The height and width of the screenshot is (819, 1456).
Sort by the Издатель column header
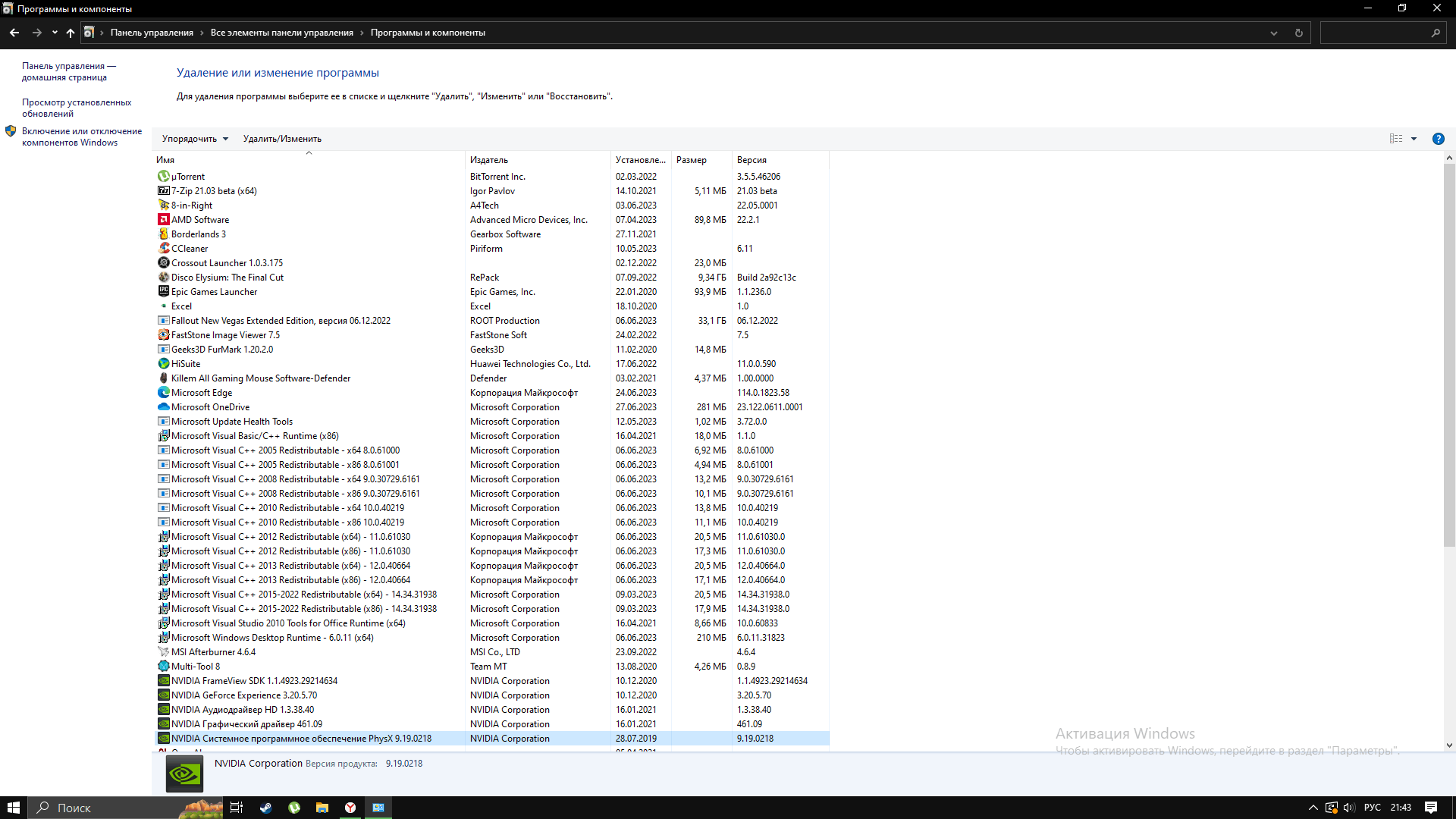point(489,160)
